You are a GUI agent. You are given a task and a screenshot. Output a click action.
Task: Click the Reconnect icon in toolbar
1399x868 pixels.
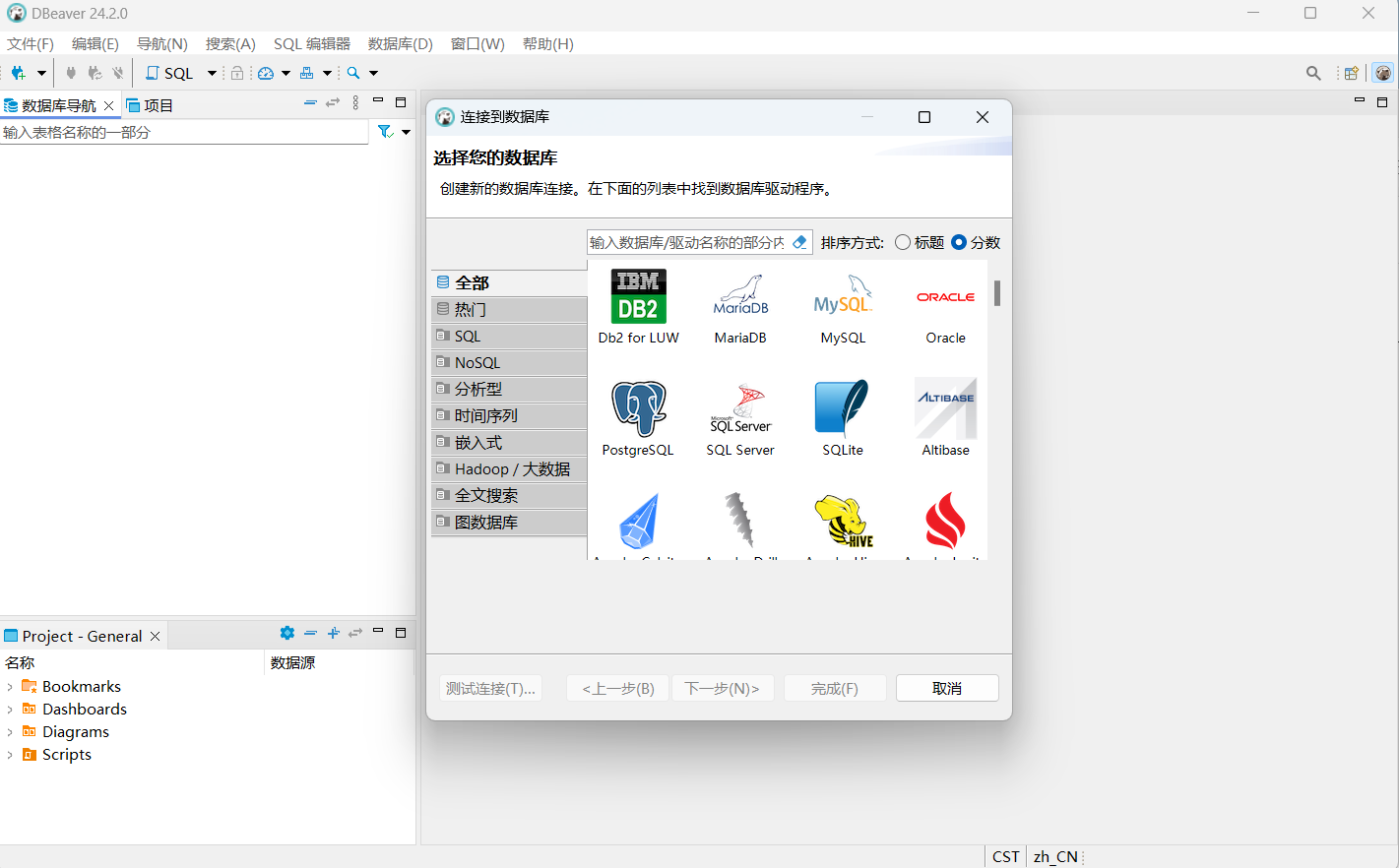95,73
